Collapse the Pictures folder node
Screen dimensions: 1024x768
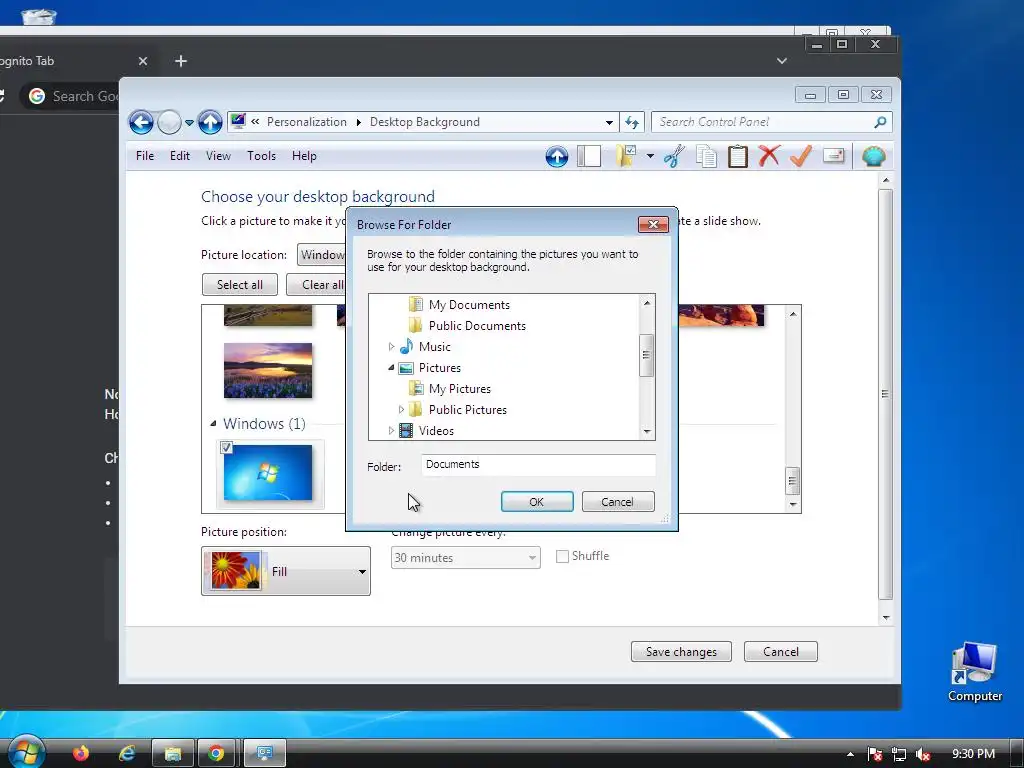[391, 368]
